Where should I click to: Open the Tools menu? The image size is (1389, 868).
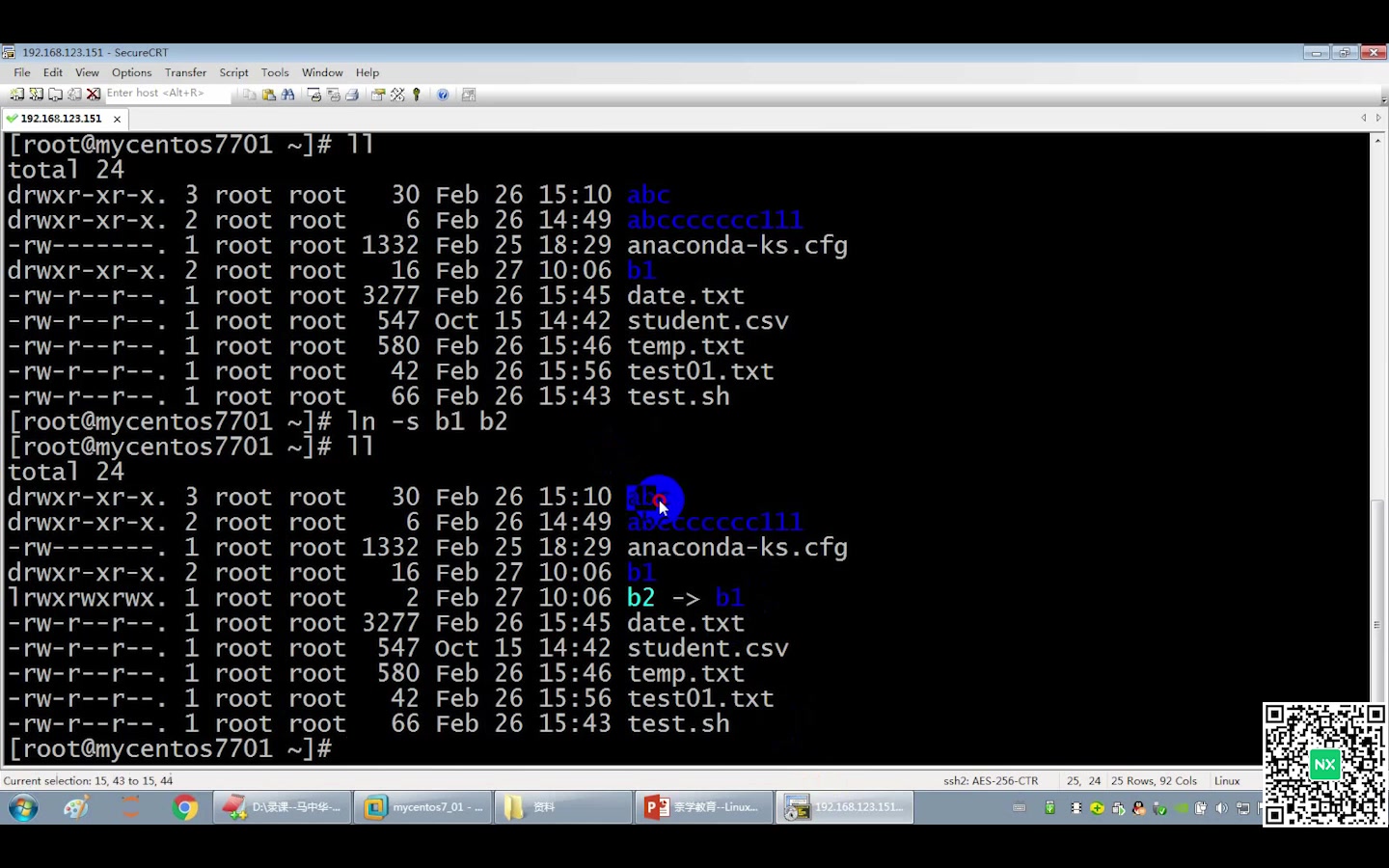click(275, 72)
